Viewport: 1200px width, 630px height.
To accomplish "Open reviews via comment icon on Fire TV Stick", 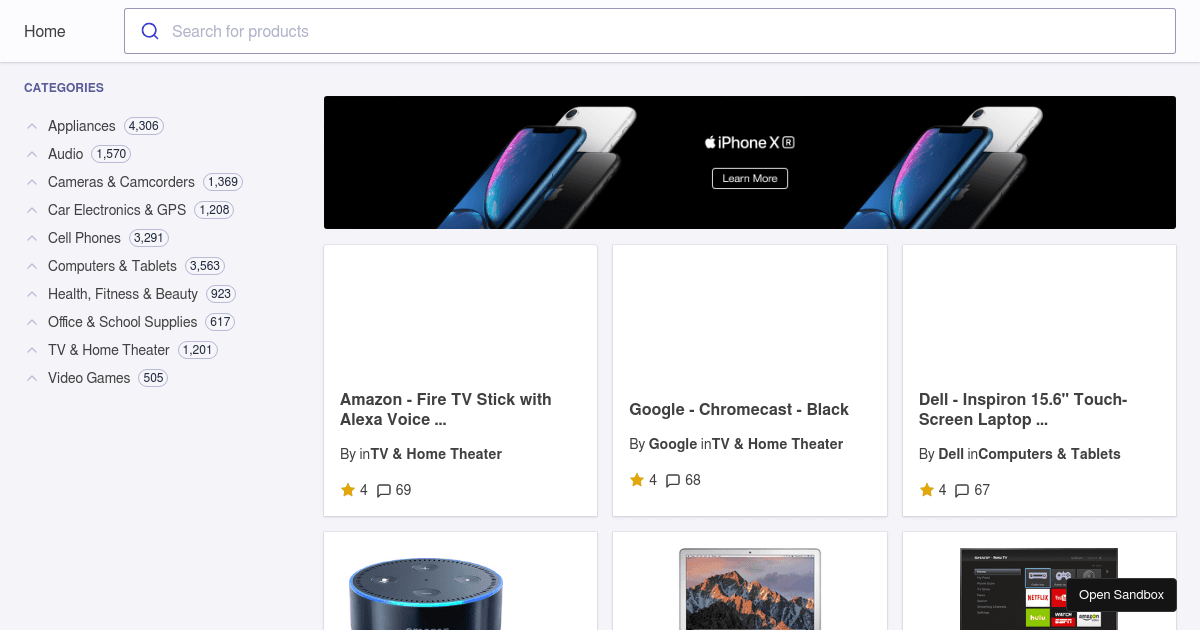I will pos(385,490).
